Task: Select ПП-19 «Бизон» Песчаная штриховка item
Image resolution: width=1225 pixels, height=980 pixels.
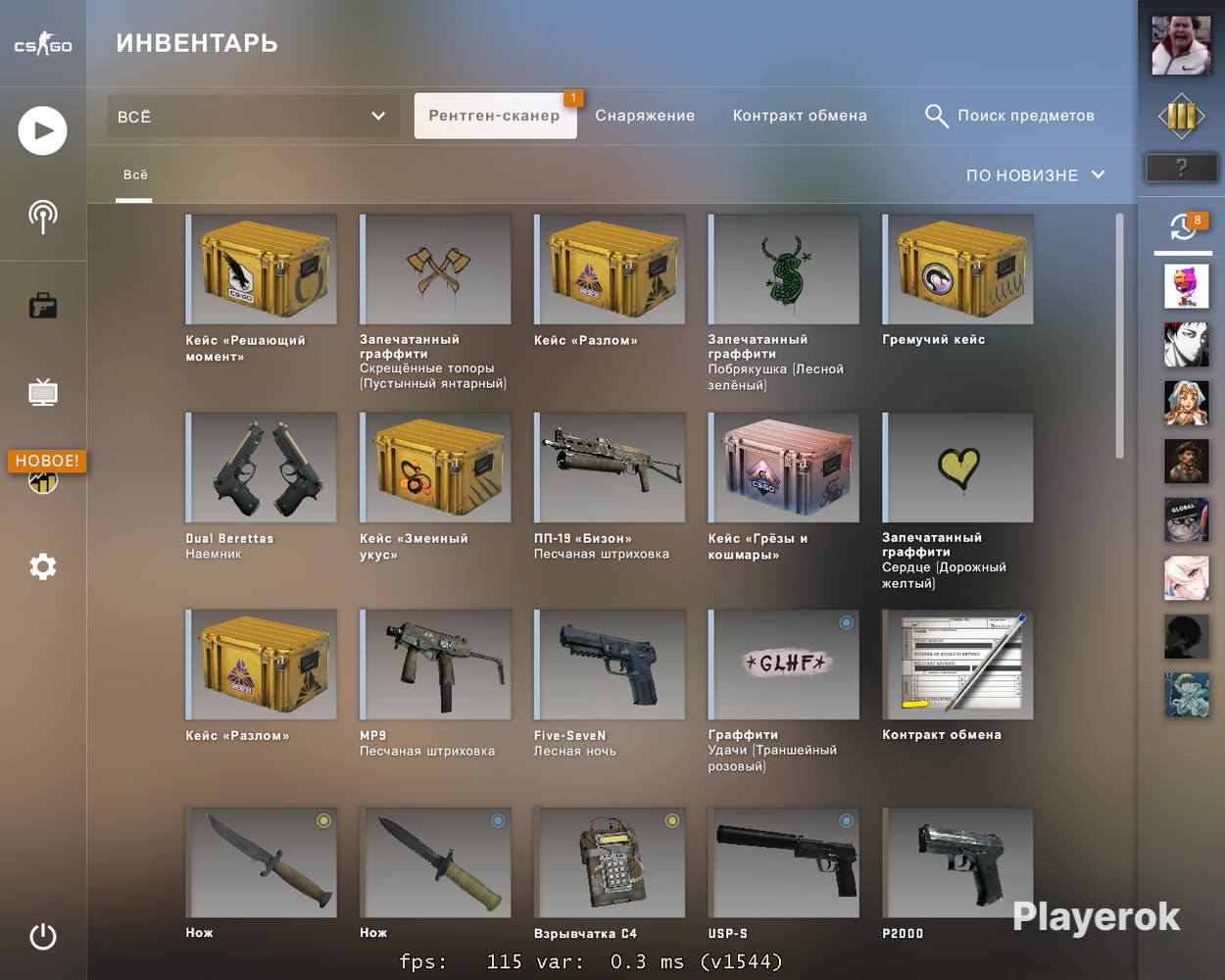Action: tap(610, 467)
